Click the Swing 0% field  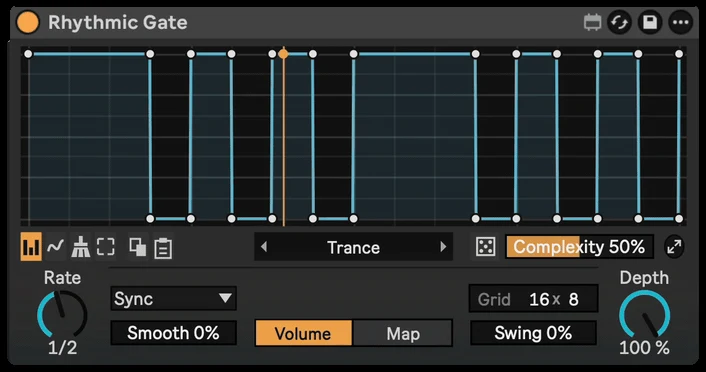pos(534,333)
